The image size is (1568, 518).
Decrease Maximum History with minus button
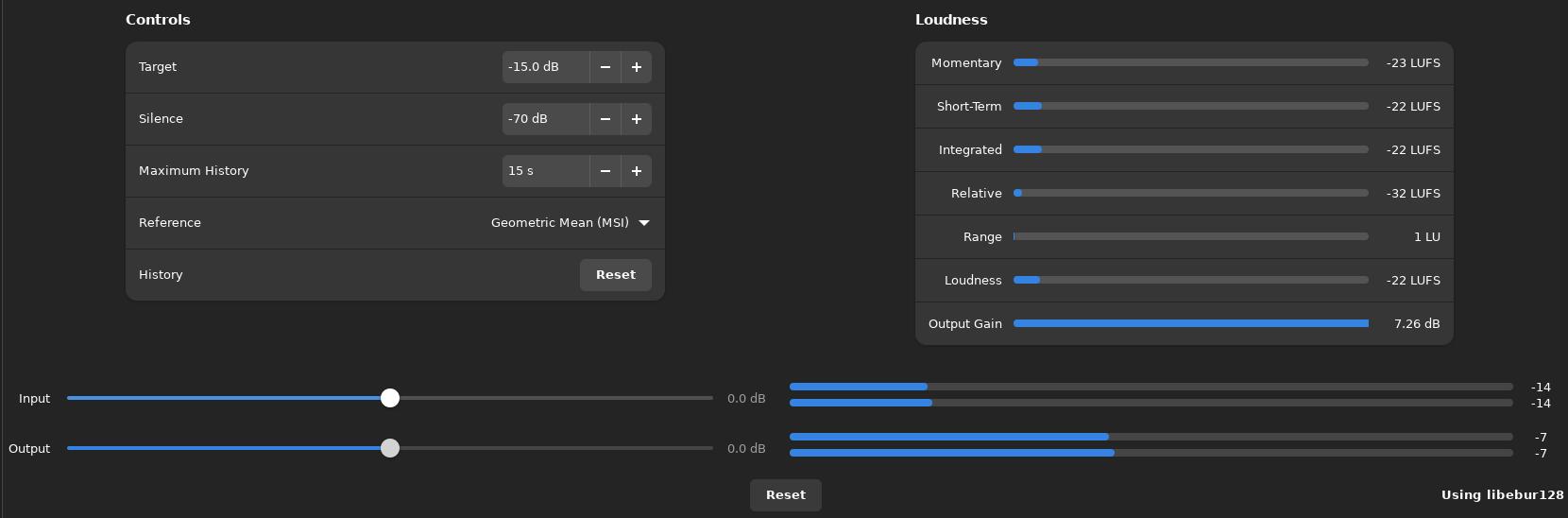pyautogui.click(x=605, y=171)
